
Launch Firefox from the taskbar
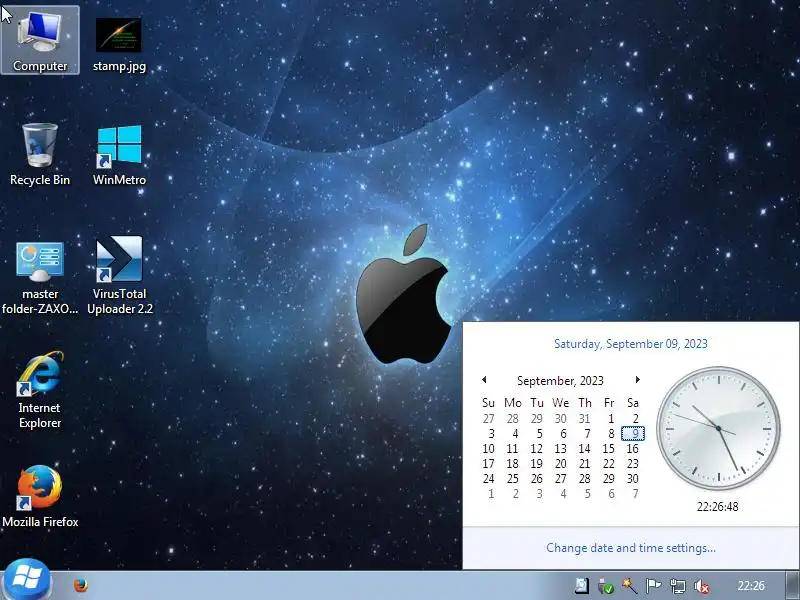[81, 585]
